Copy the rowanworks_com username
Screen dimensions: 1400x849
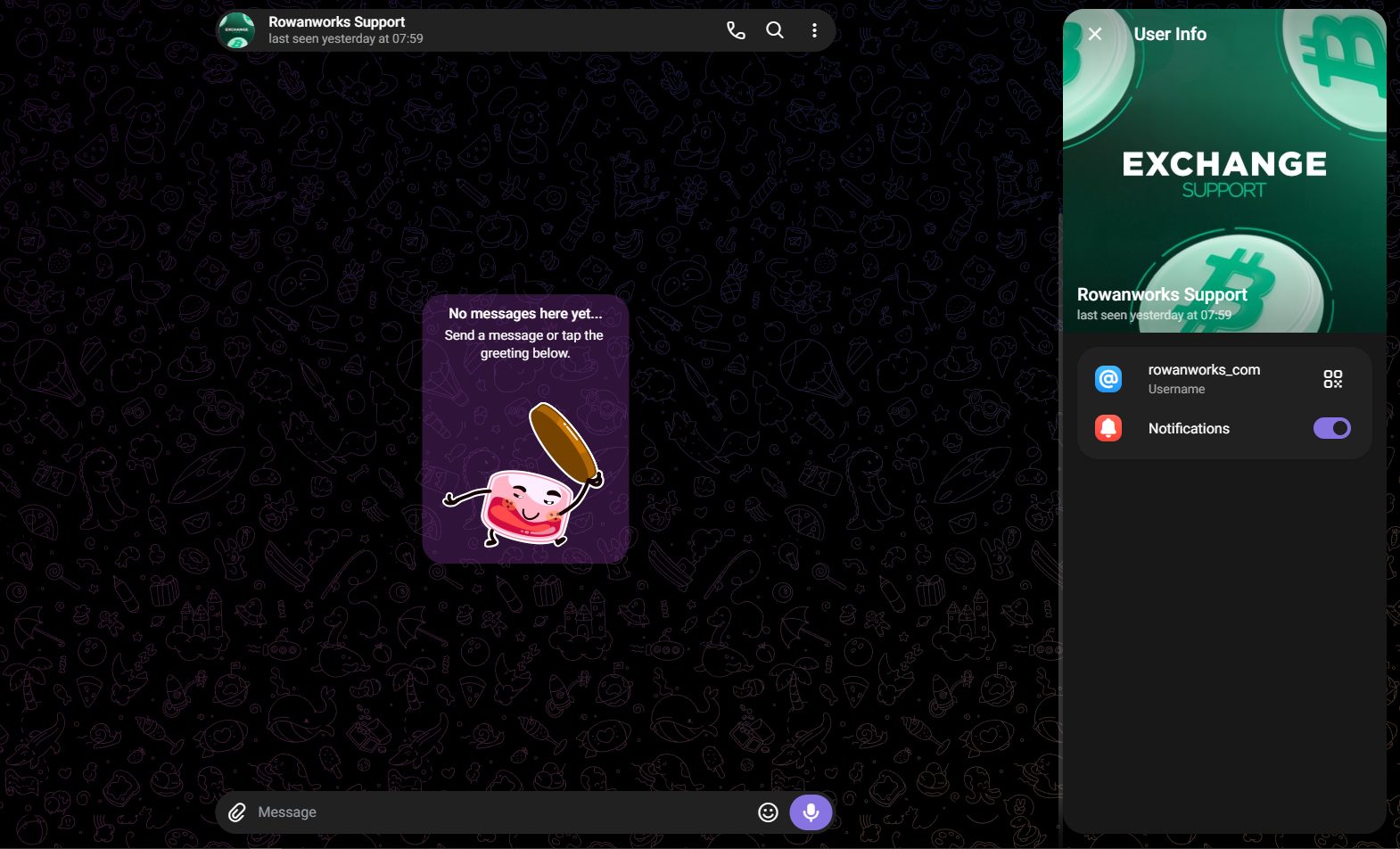click(x=1204, y=369)
